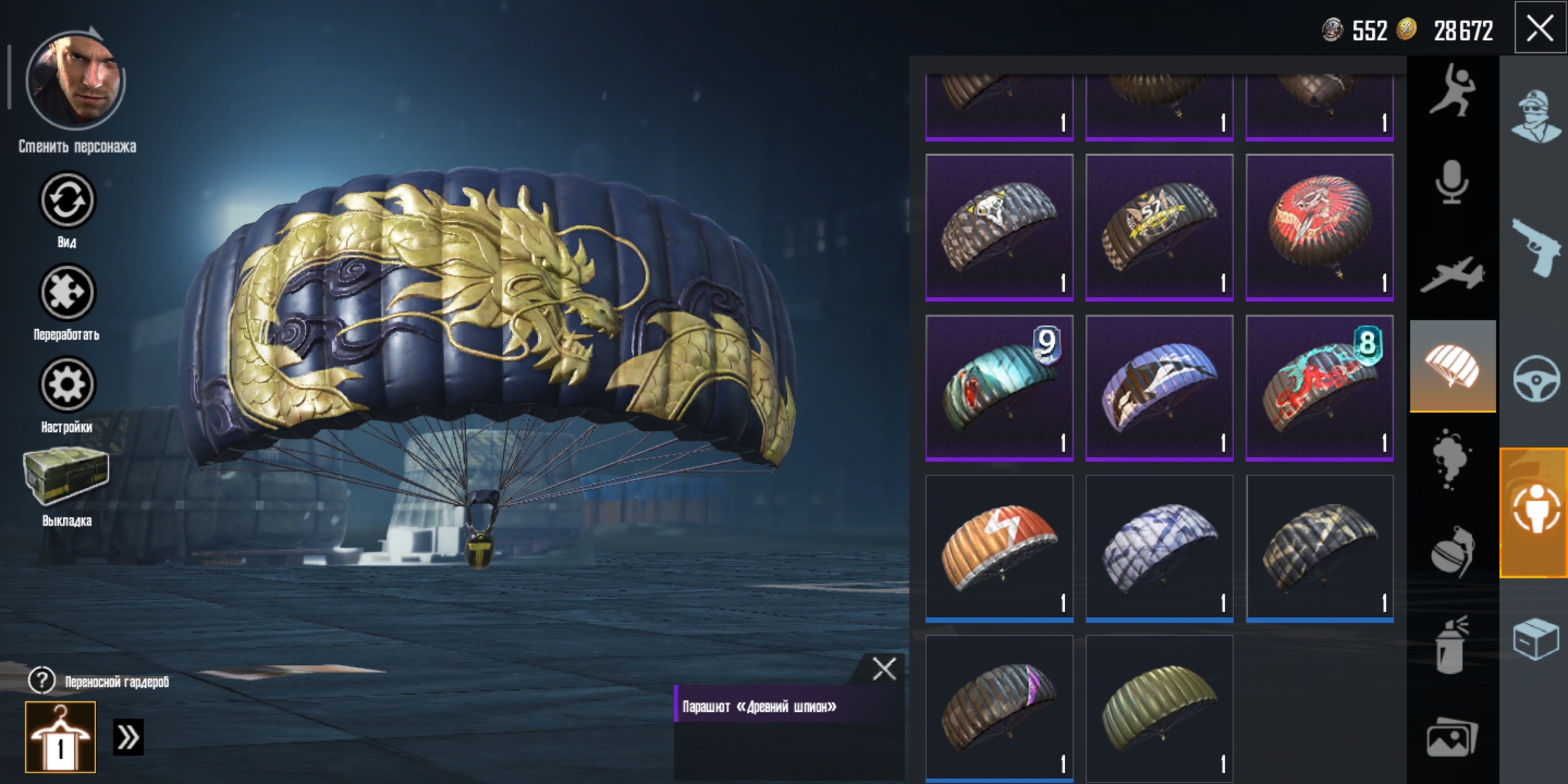The width and height of the screenshot is (1568, 784).
Task: Open the emotes running-figure category
Action: click(x=1452, y=91)
